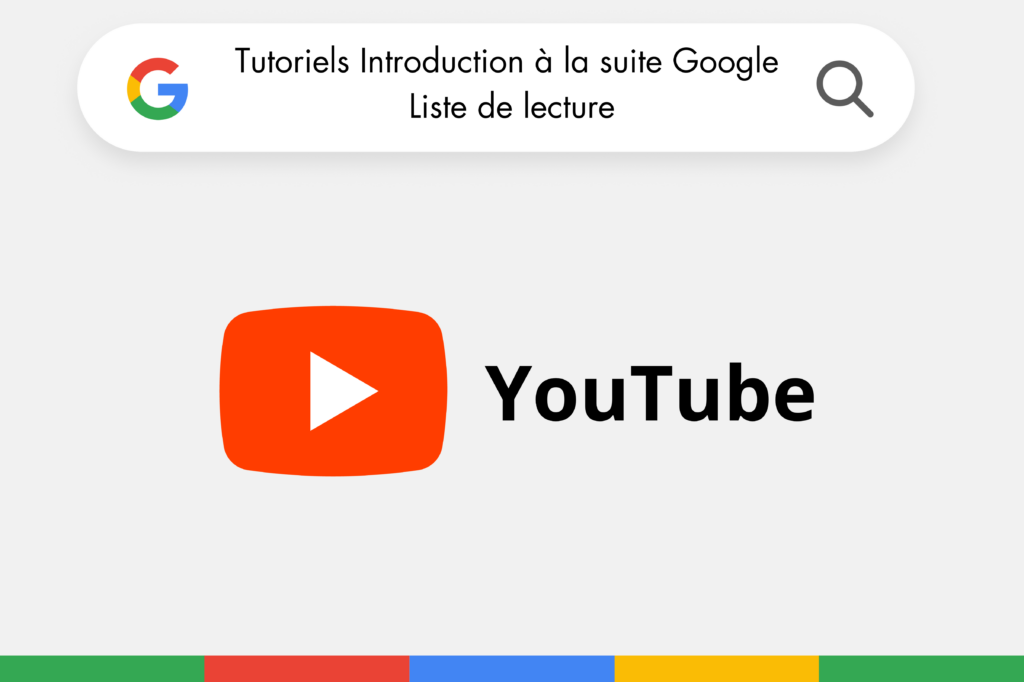Select the word Introduction in the search bar

click(x=441, y=62)
